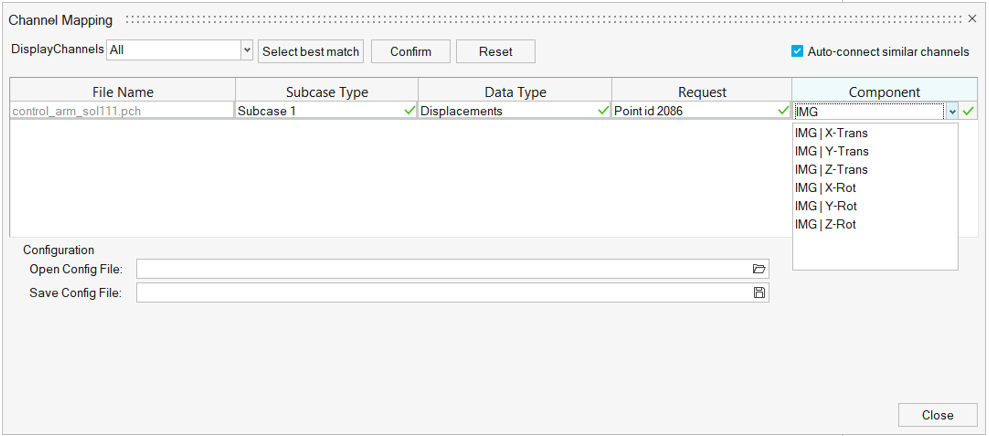Uncheck Auto-connect similar channels checkbox
989x436 pixels.
[797, 52]
